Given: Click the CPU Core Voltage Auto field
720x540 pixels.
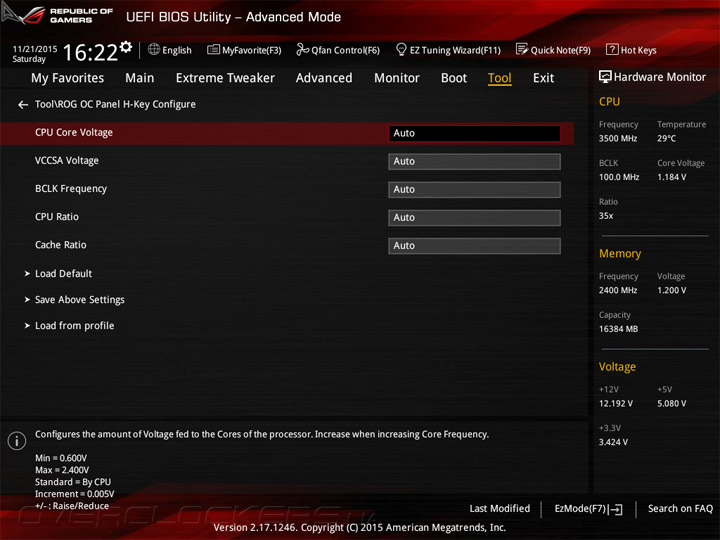Looking at the screenshot, I should click(474, 133).
